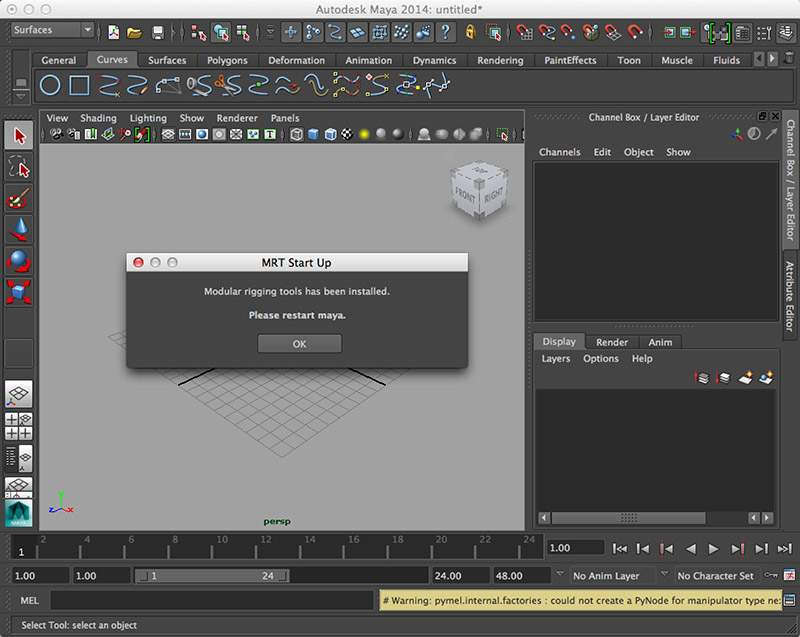Screen dimensions: 800x637
Task: Select the Scale tool cube icon
Action: pos(19,292)
